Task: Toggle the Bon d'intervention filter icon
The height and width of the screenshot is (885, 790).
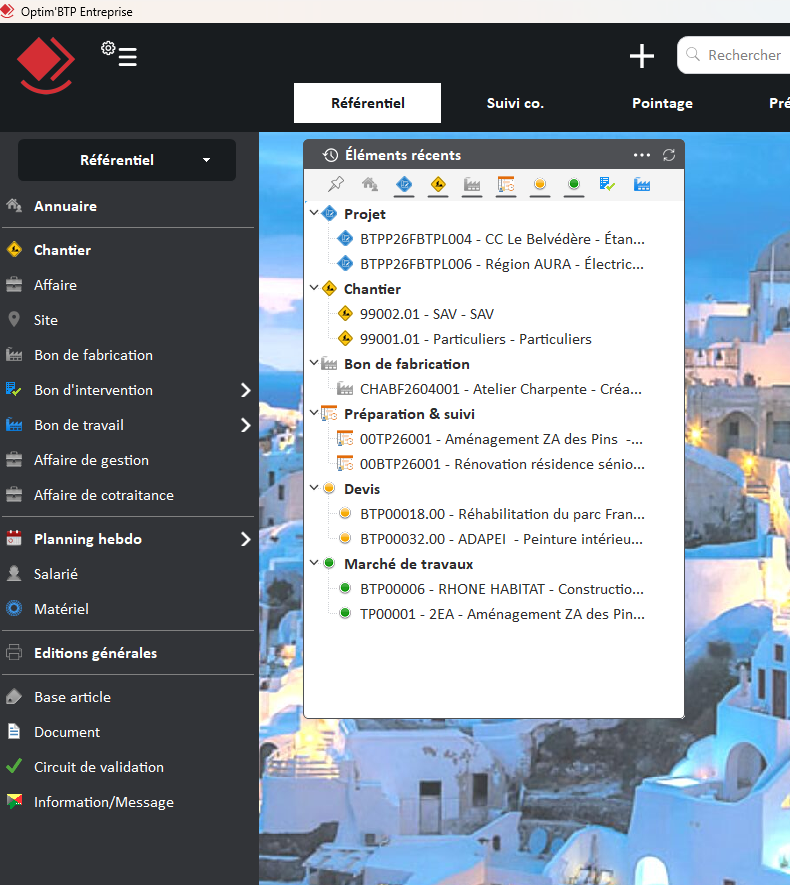Action: click(607, 184)
